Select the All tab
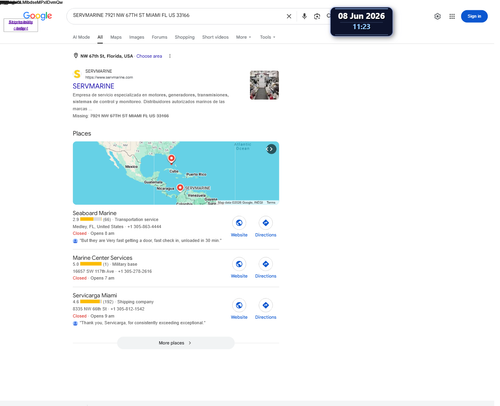Viewport: 500px width, 406px height. pos(100,37)
